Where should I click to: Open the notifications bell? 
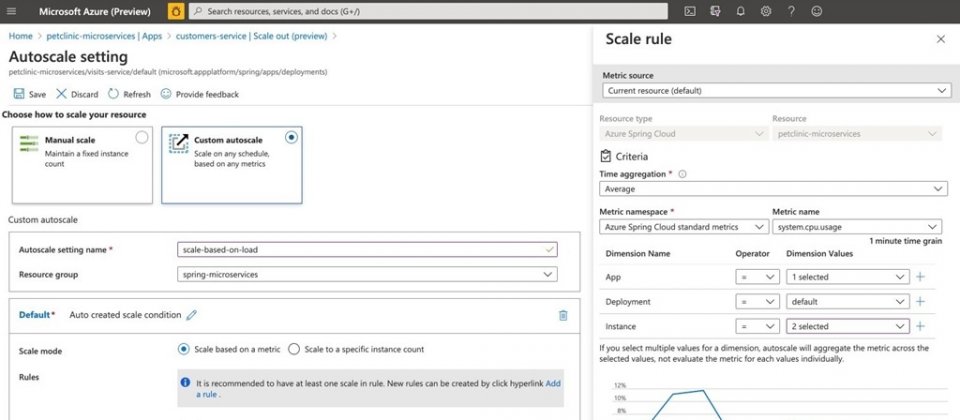[740, 11]
